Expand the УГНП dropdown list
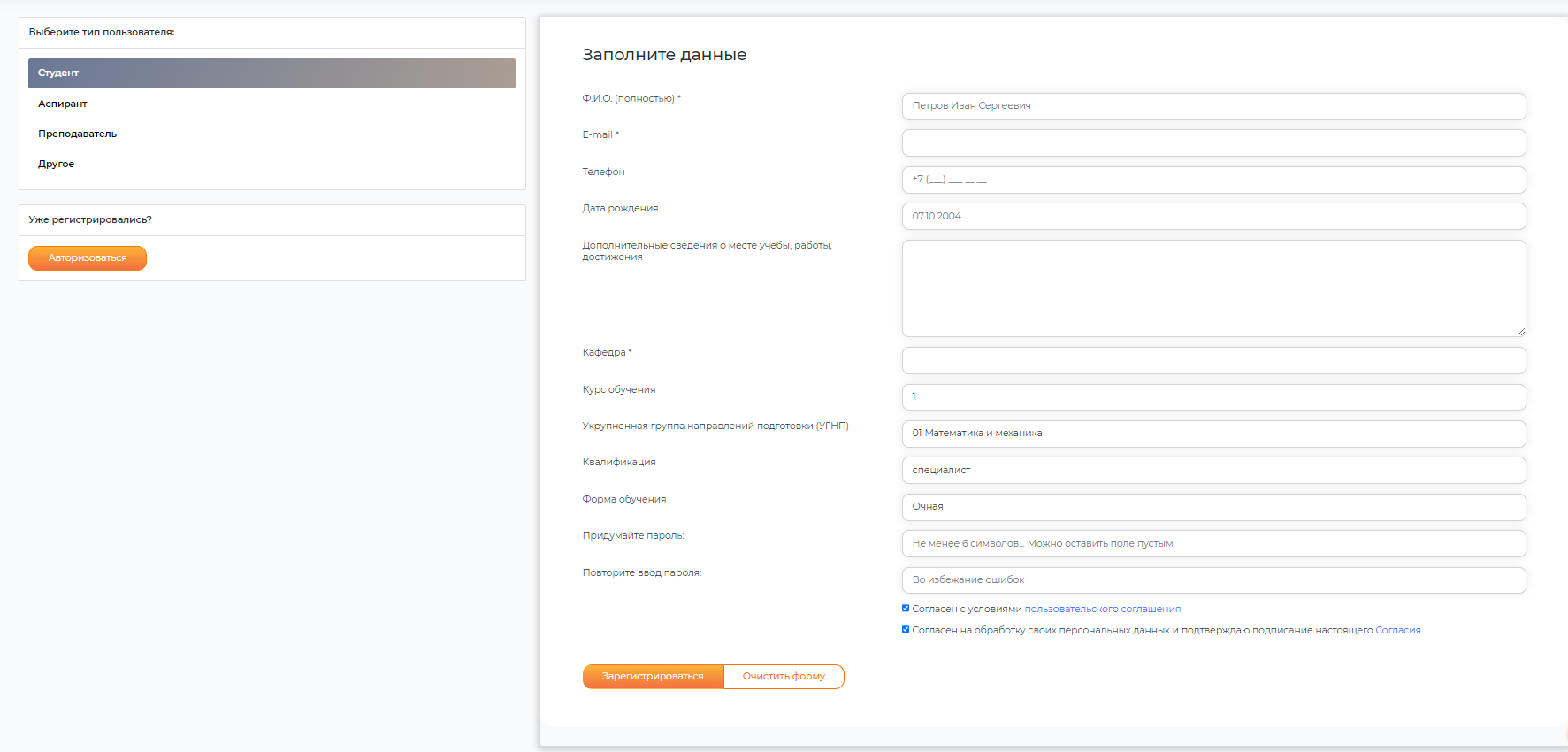 (1212, 434)
